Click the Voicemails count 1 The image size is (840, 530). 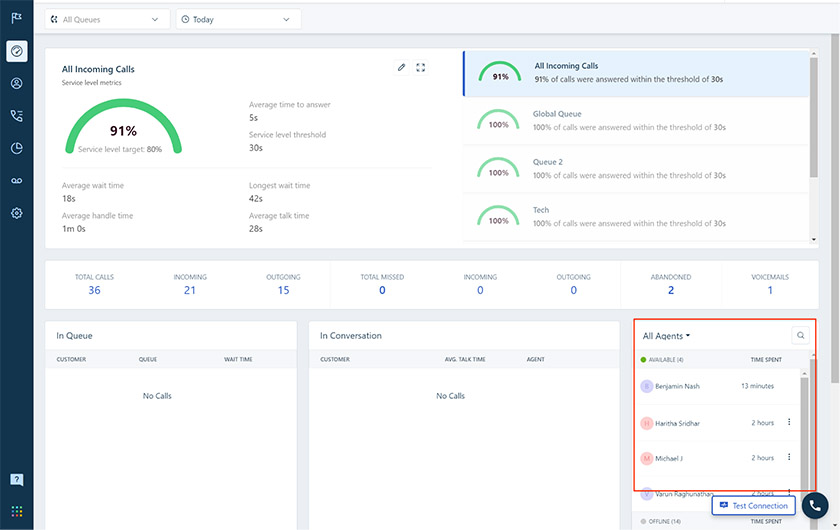[x=770, y=290]
